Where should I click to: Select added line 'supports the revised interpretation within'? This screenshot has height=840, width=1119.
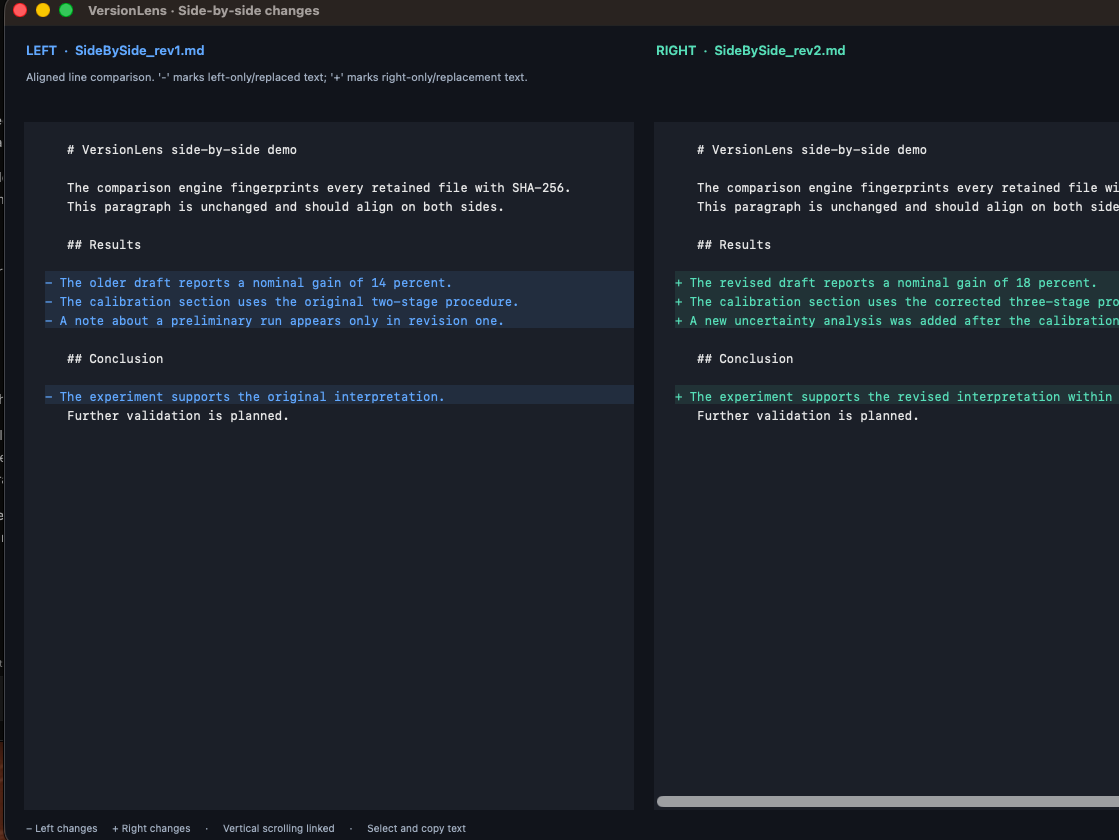tap(896, 397)
